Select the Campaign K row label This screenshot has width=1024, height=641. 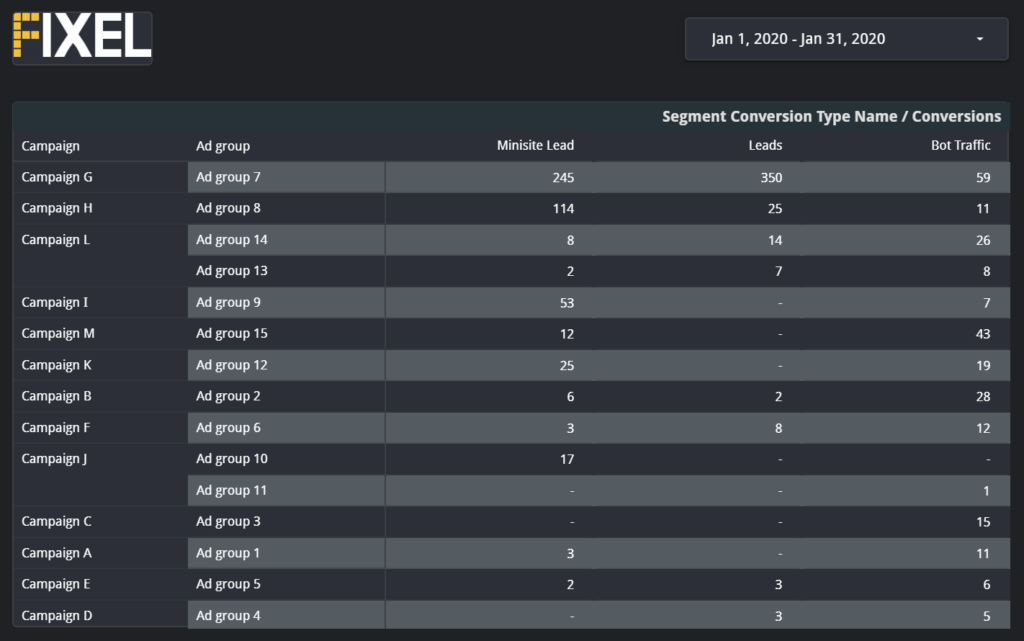pos(56,365)
